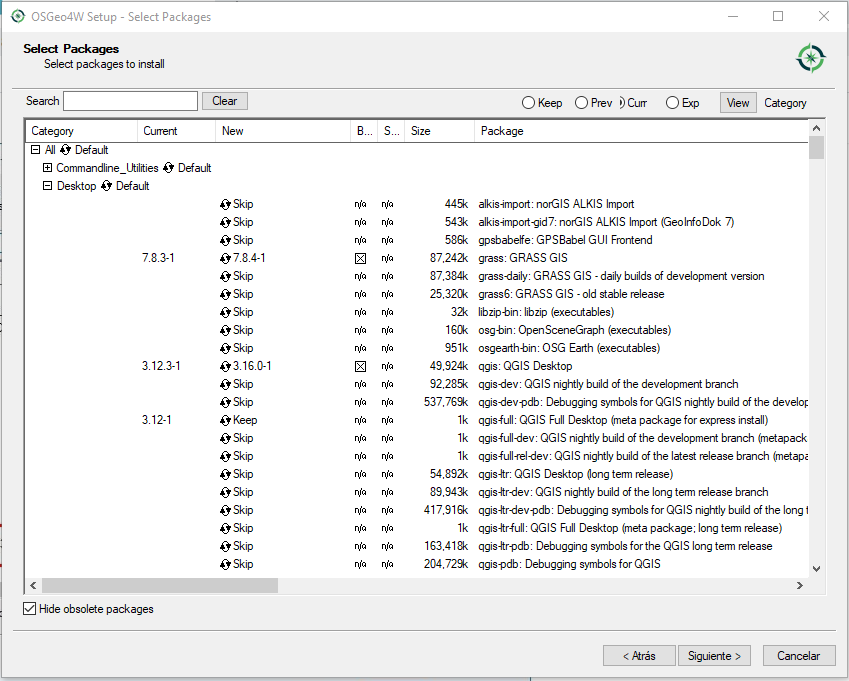Expand the Commandline_Utilities tree node
This screenshot has width=849, height=681.
(x=48, y=168)
